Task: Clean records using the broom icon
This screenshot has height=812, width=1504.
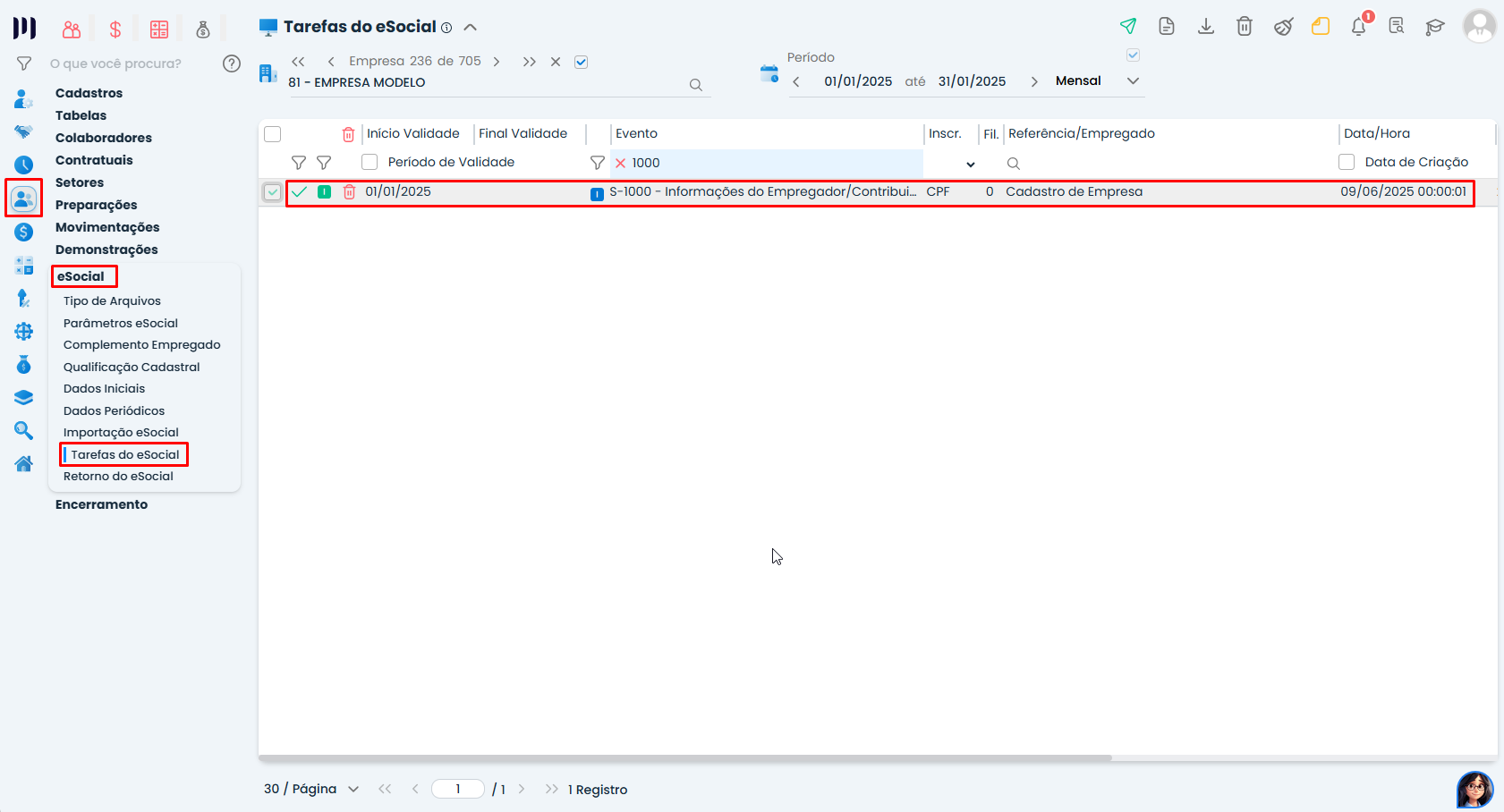Action: click(x=1283, y=27)
